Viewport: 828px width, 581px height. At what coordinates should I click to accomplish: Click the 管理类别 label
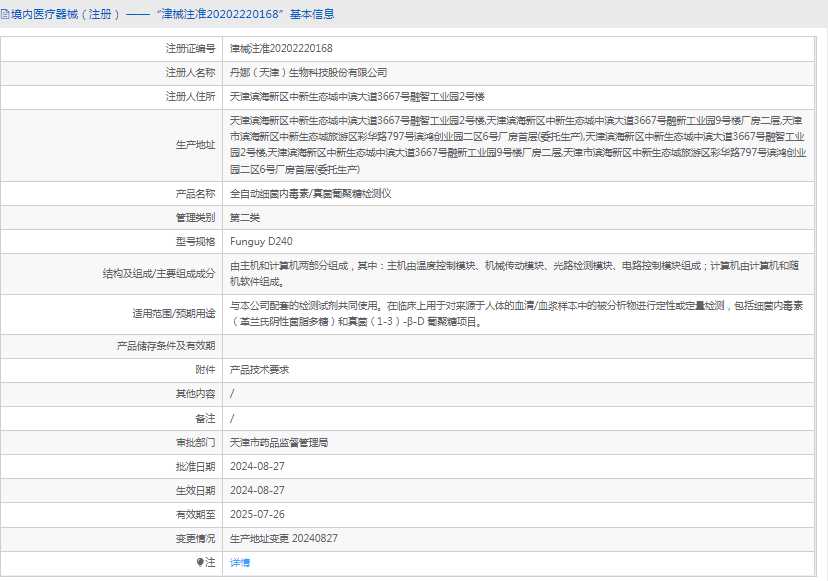195,218
